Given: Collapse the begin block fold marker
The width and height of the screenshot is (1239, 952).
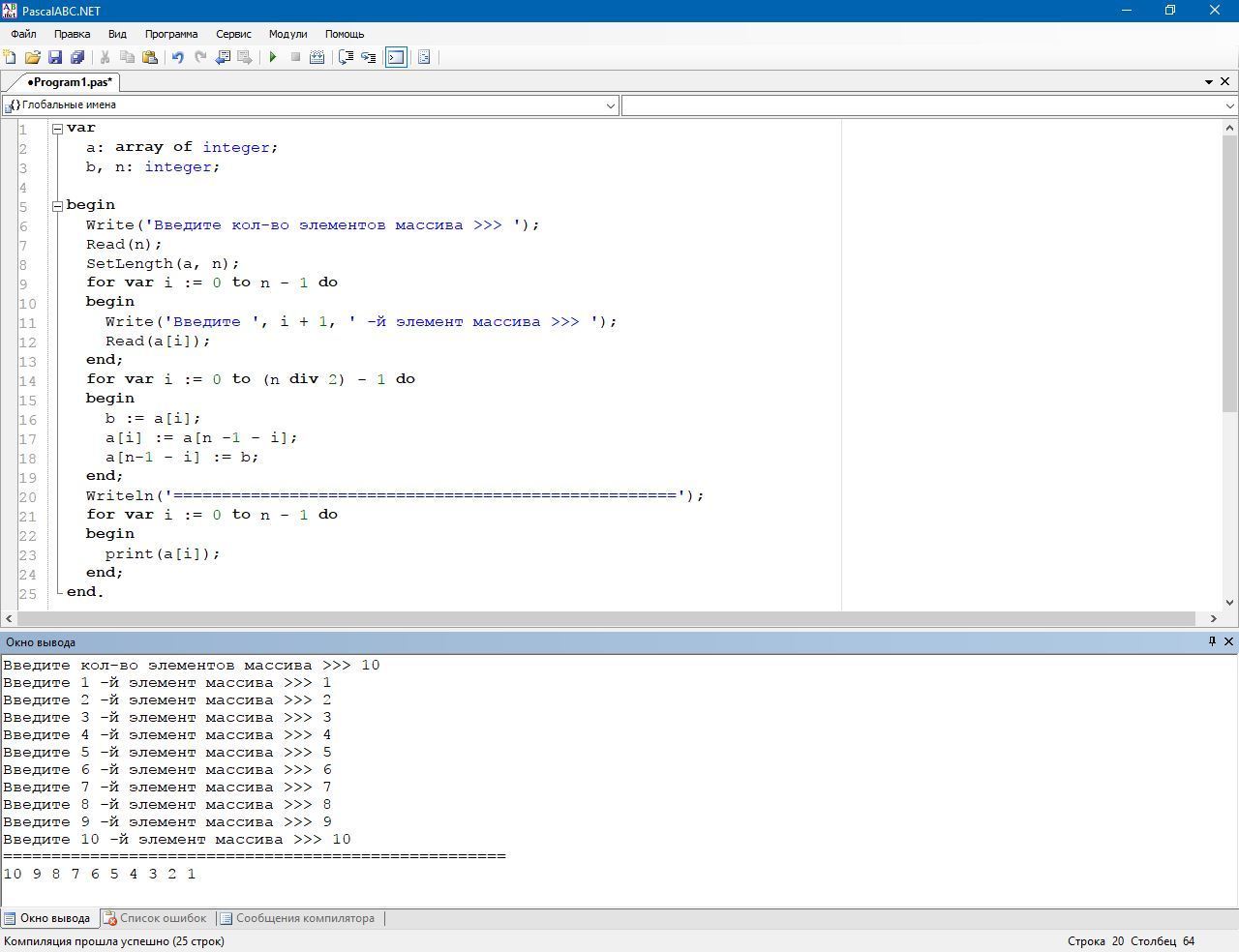Looking at the screenshot, I should 58,205.
